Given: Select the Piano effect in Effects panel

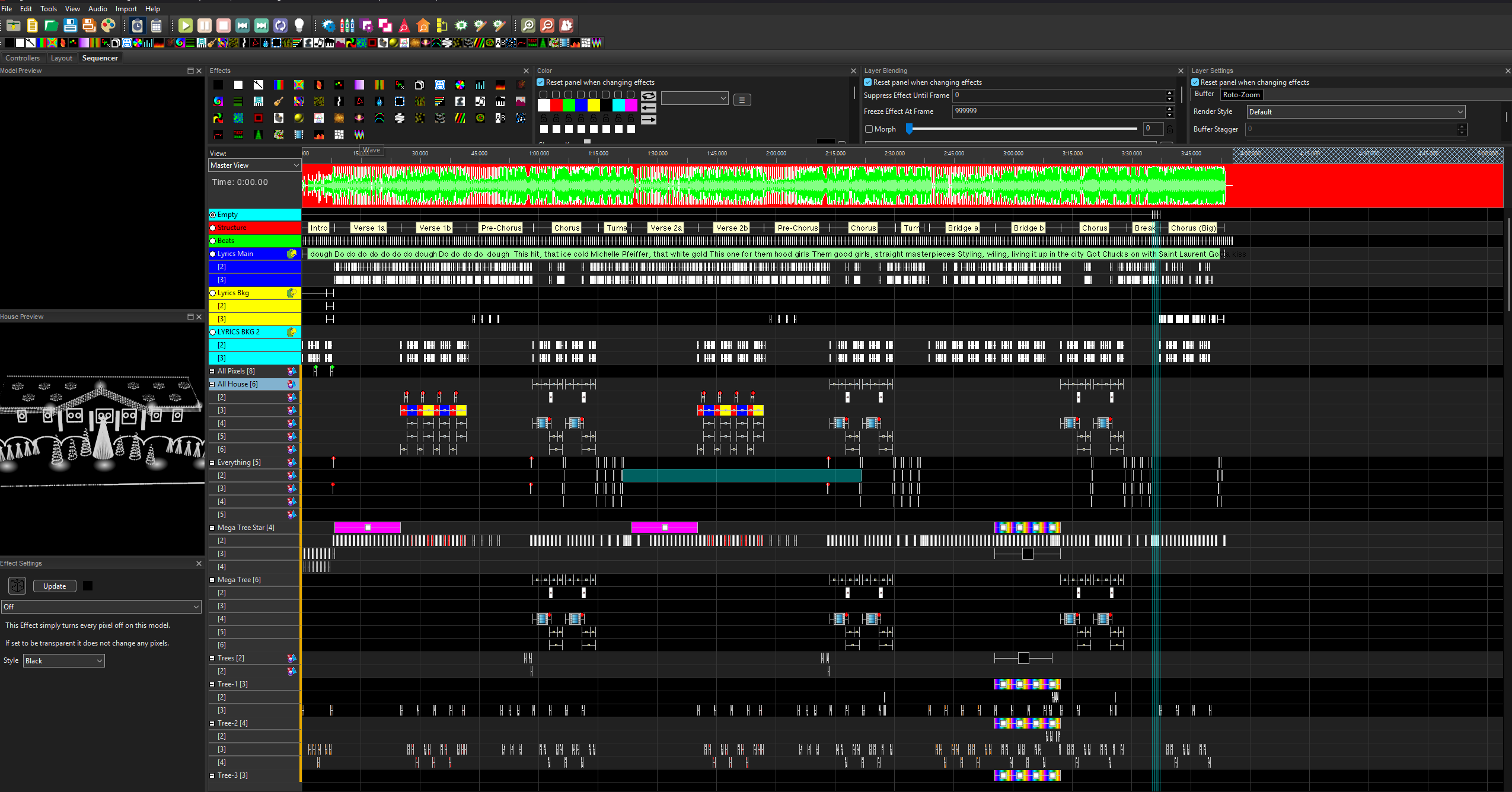Looking at the screenshot, I should (x=500, y=101).
